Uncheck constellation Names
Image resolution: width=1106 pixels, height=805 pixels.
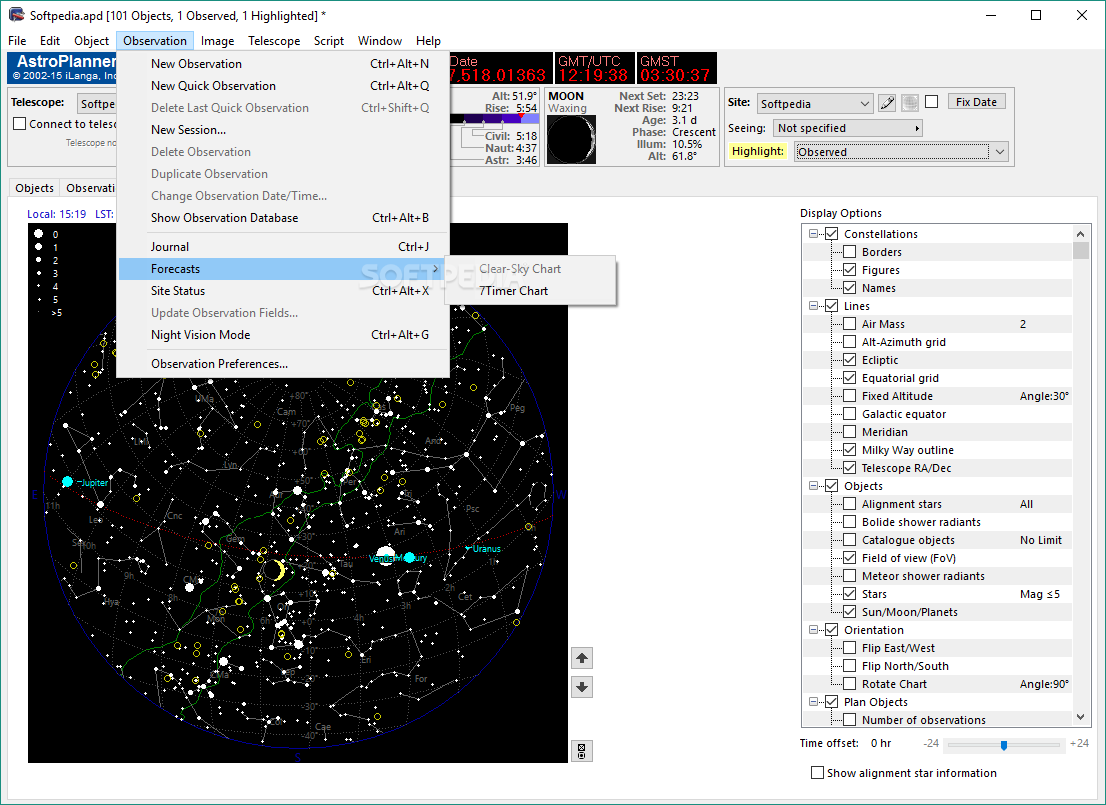tap(850, 288)
